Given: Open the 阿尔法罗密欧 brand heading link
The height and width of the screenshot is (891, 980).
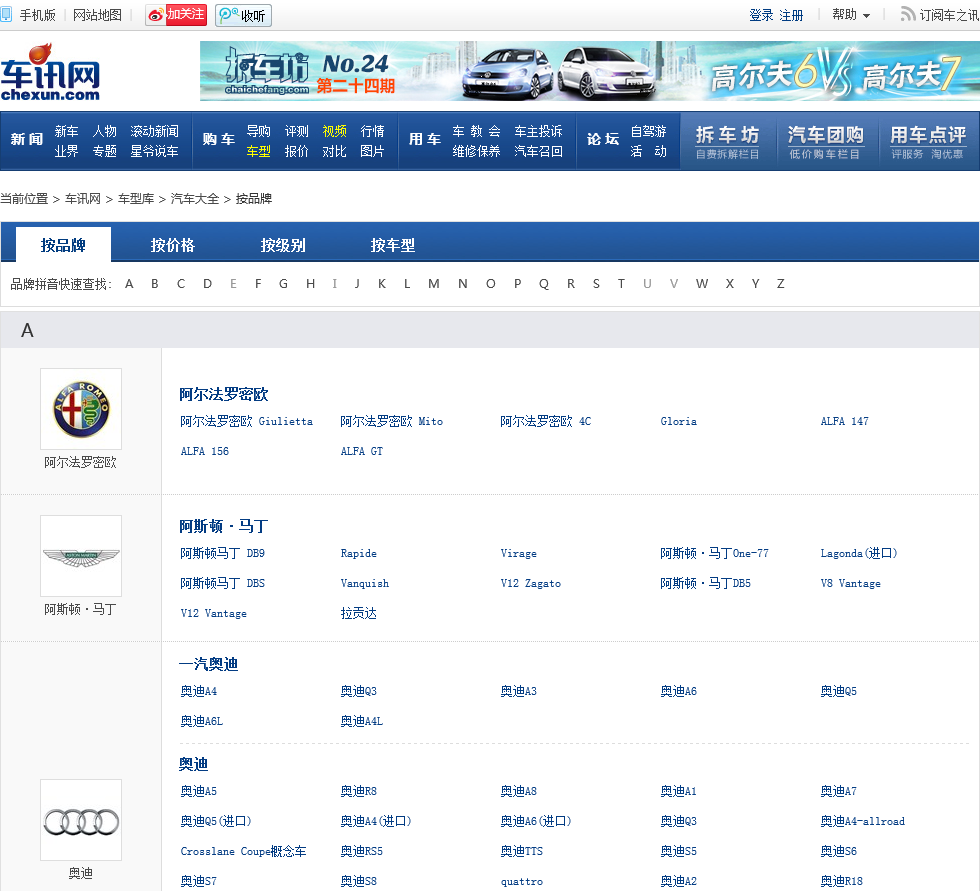Looking at the screenshot, I should 224,394.
